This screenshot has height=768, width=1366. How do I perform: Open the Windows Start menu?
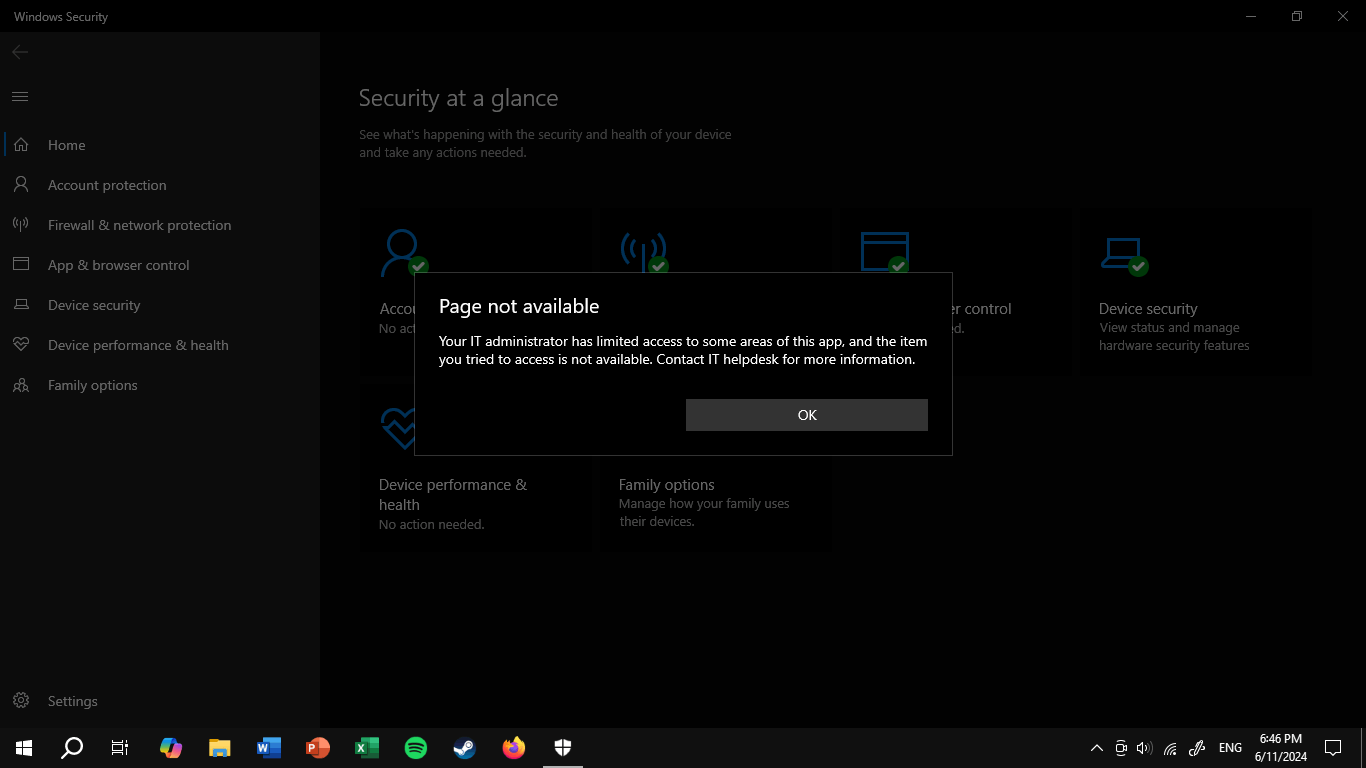coord(24,747)
